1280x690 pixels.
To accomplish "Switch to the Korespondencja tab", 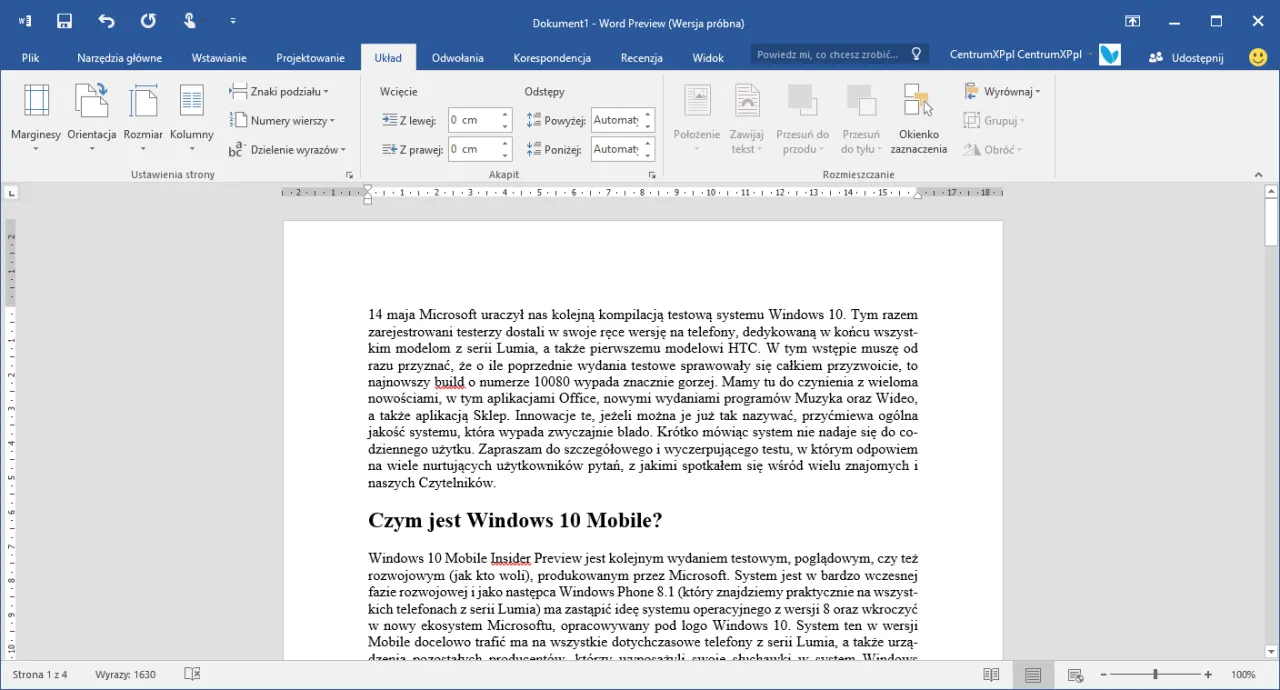I will (x=552, y=58).
